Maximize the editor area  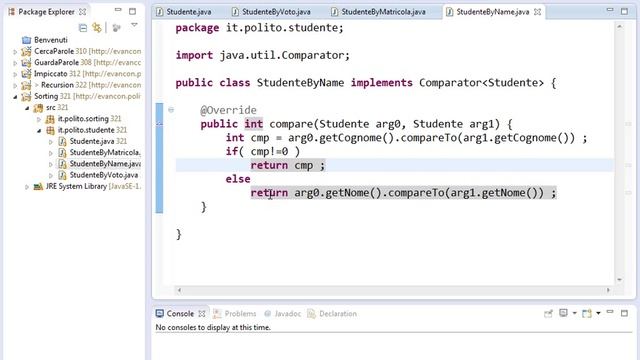624,11
